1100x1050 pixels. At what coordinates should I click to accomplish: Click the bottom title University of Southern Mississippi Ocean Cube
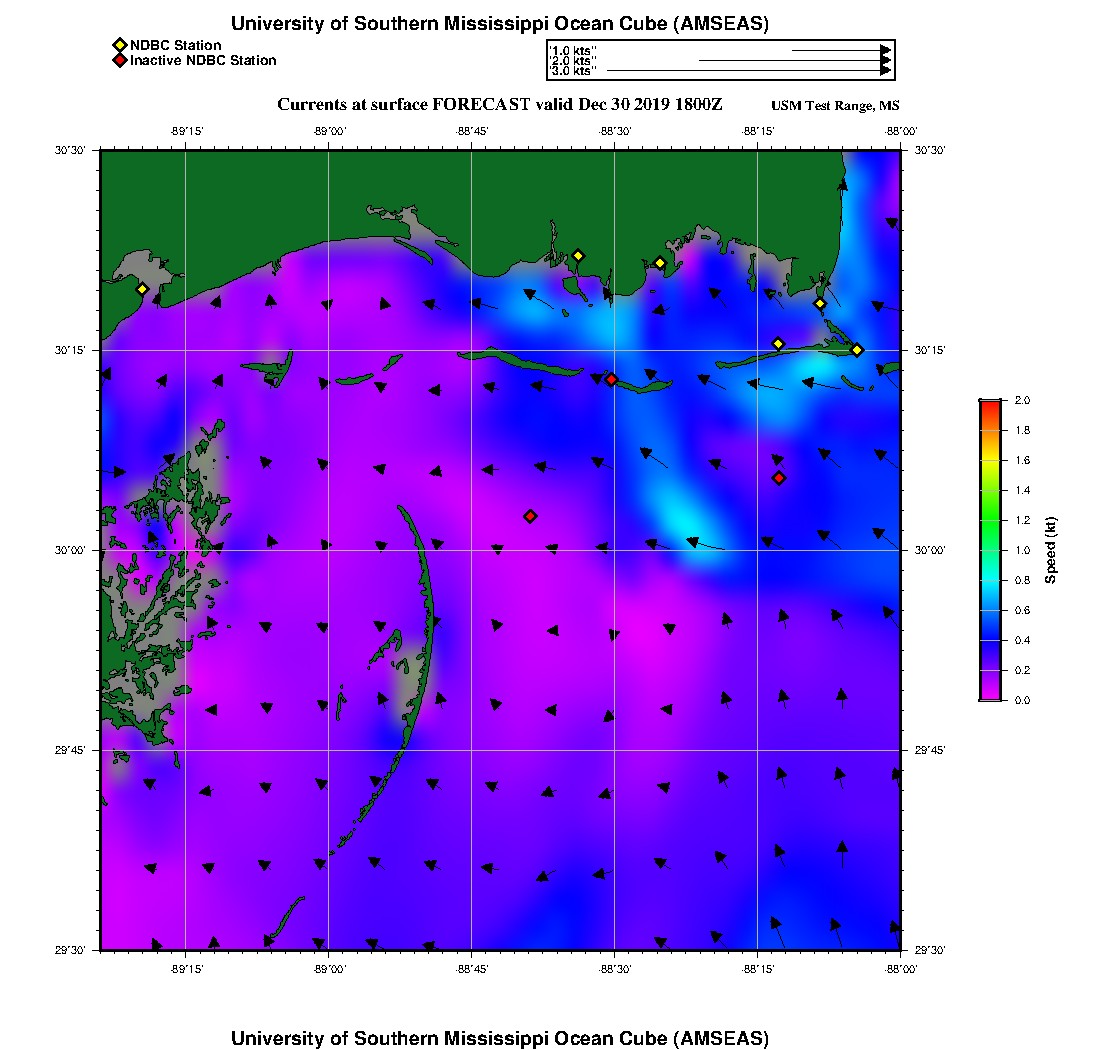(x=500, y=1038)
